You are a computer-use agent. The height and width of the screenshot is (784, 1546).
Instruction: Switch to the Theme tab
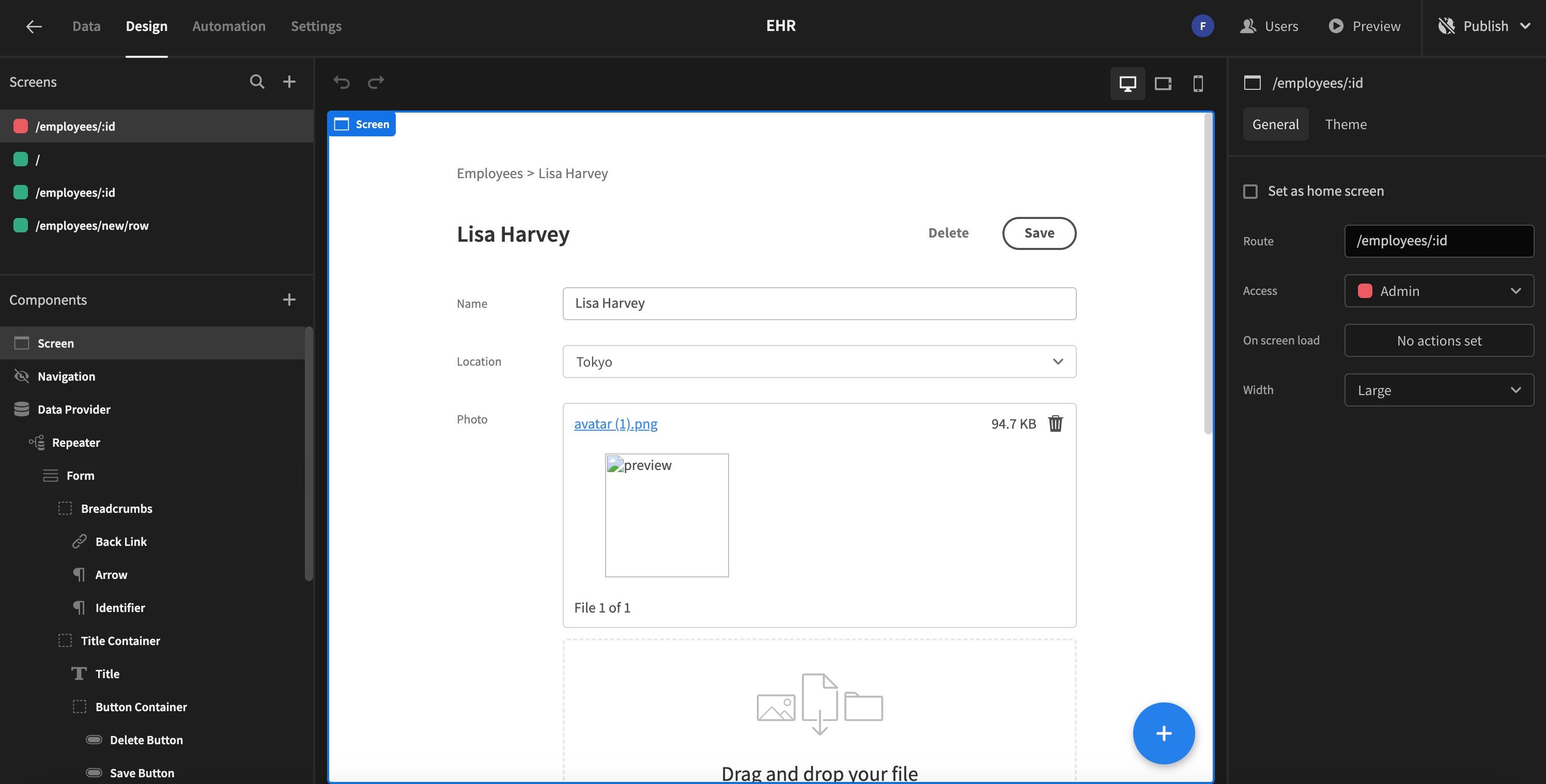pos(1346,124)
